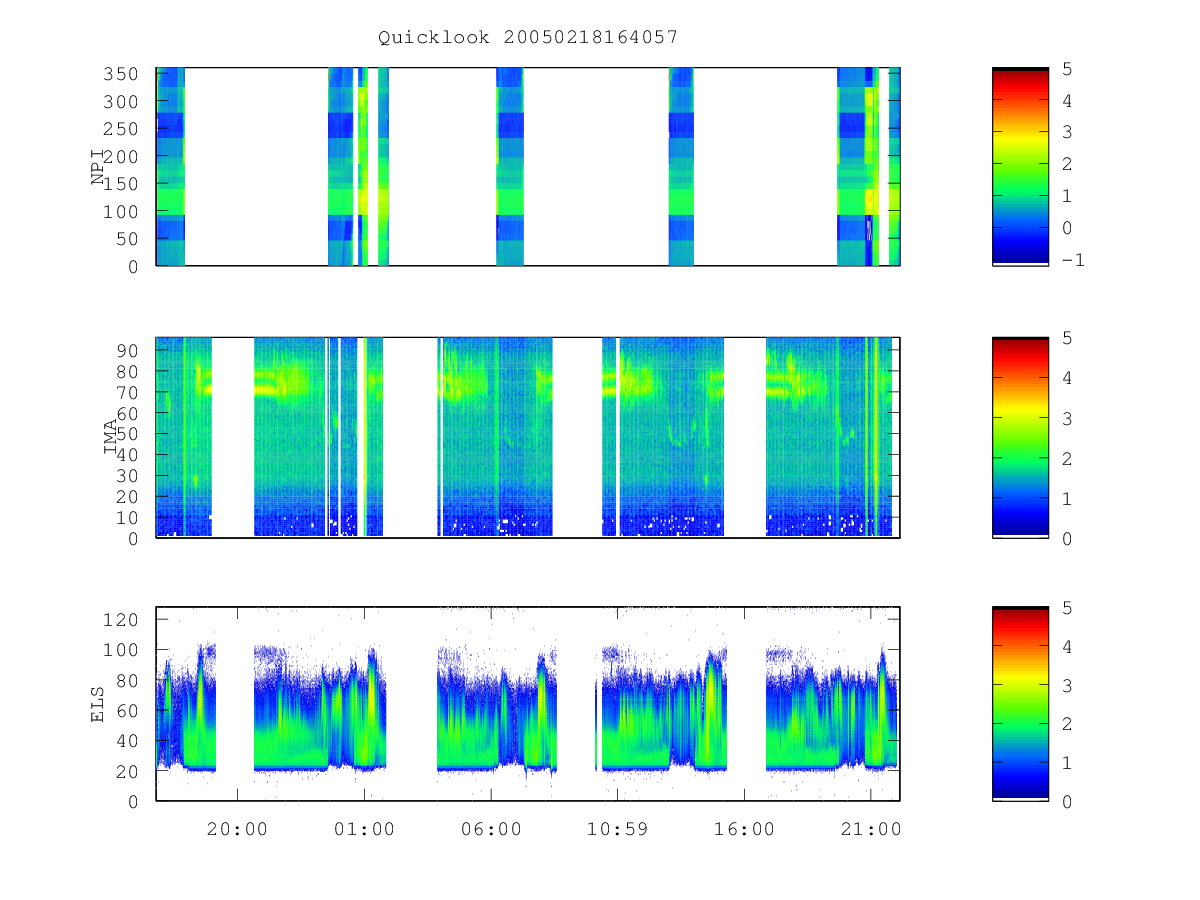This screenshot has width=1200, height=900.
Task: Click the 150 tick on NPI axis
Action: point(123,184)
